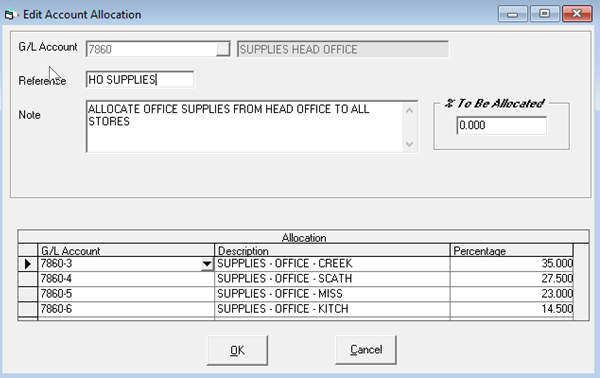Click inside the Note text area
The width and height of the screenshot is (600, 378).
245,127
